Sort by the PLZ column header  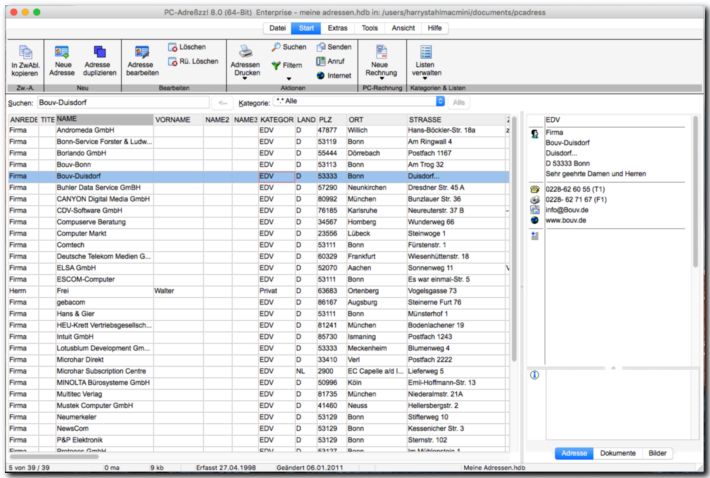331,120
